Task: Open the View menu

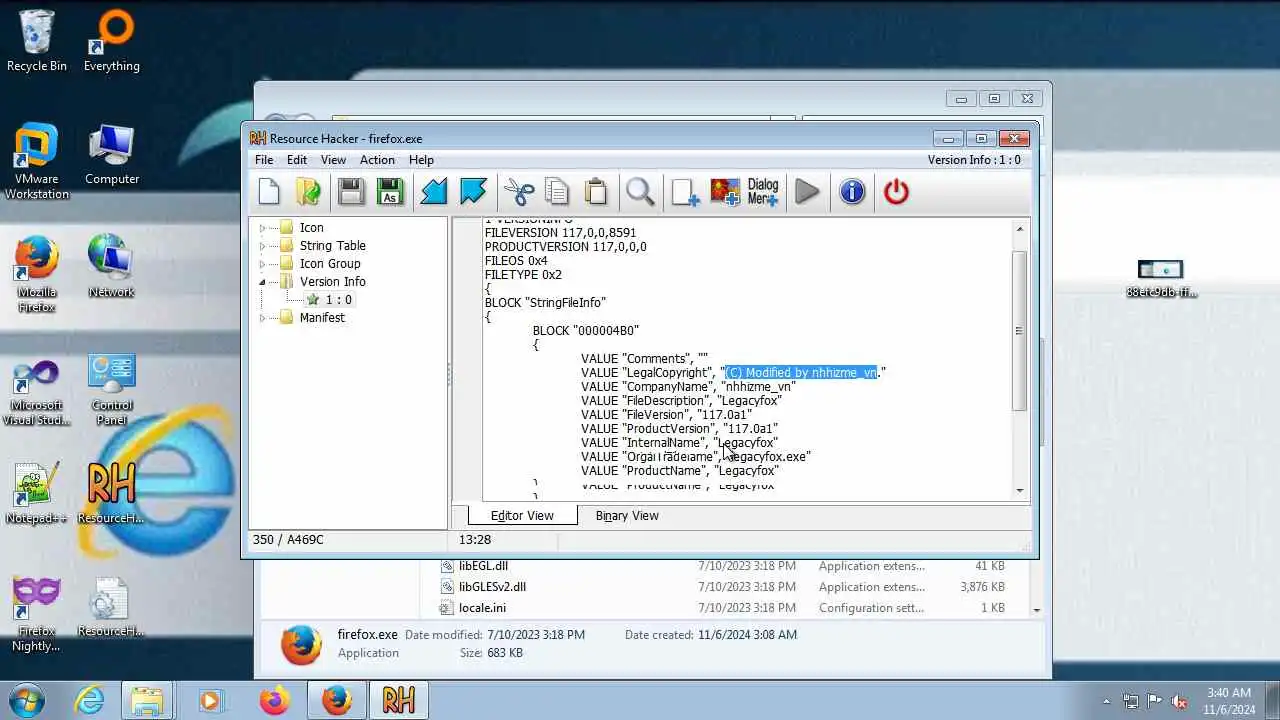Action: click(333, 160)
